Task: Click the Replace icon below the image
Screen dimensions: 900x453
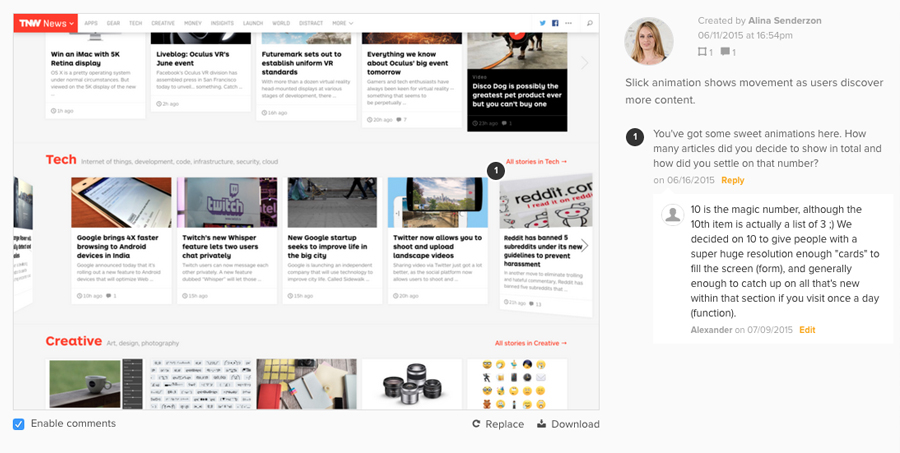Action: pos(476,424)
